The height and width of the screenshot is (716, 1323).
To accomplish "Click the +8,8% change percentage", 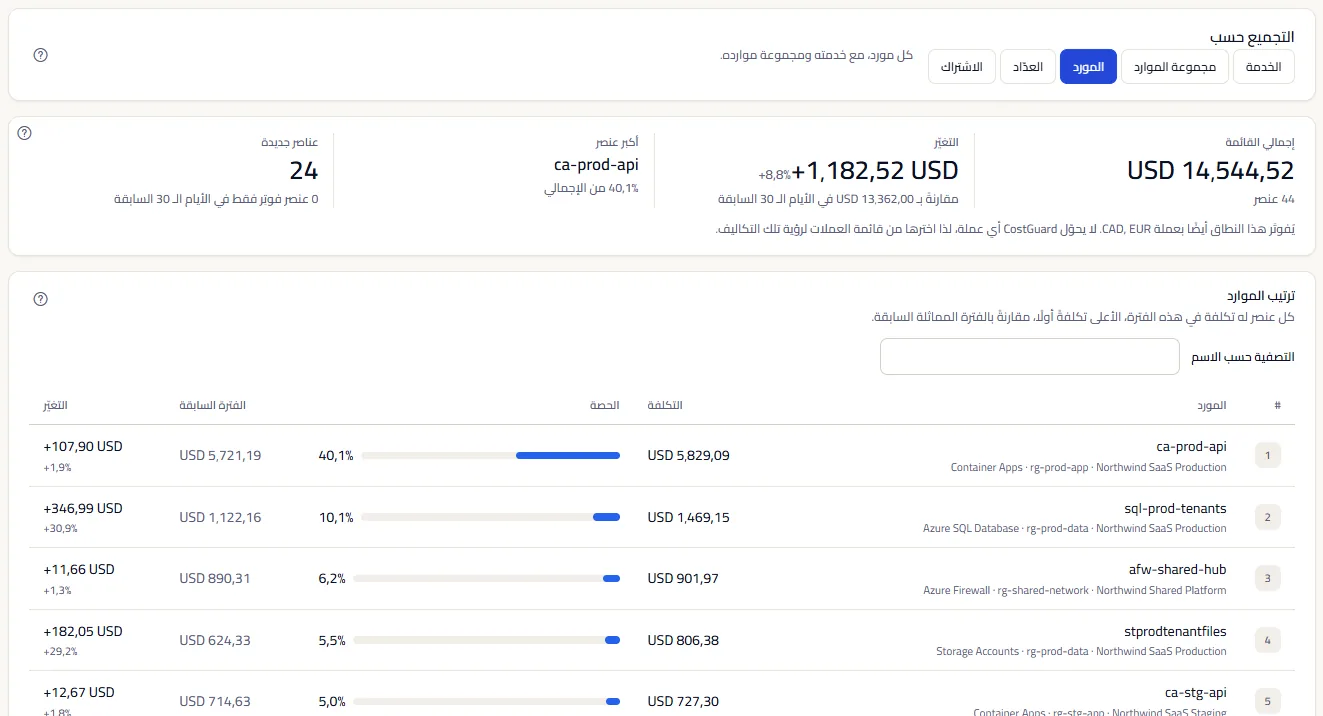I will (775, 174).
